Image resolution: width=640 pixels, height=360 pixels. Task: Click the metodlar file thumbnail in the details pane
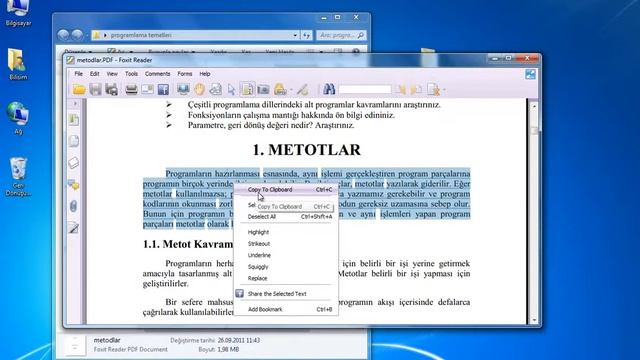(75, 345)
